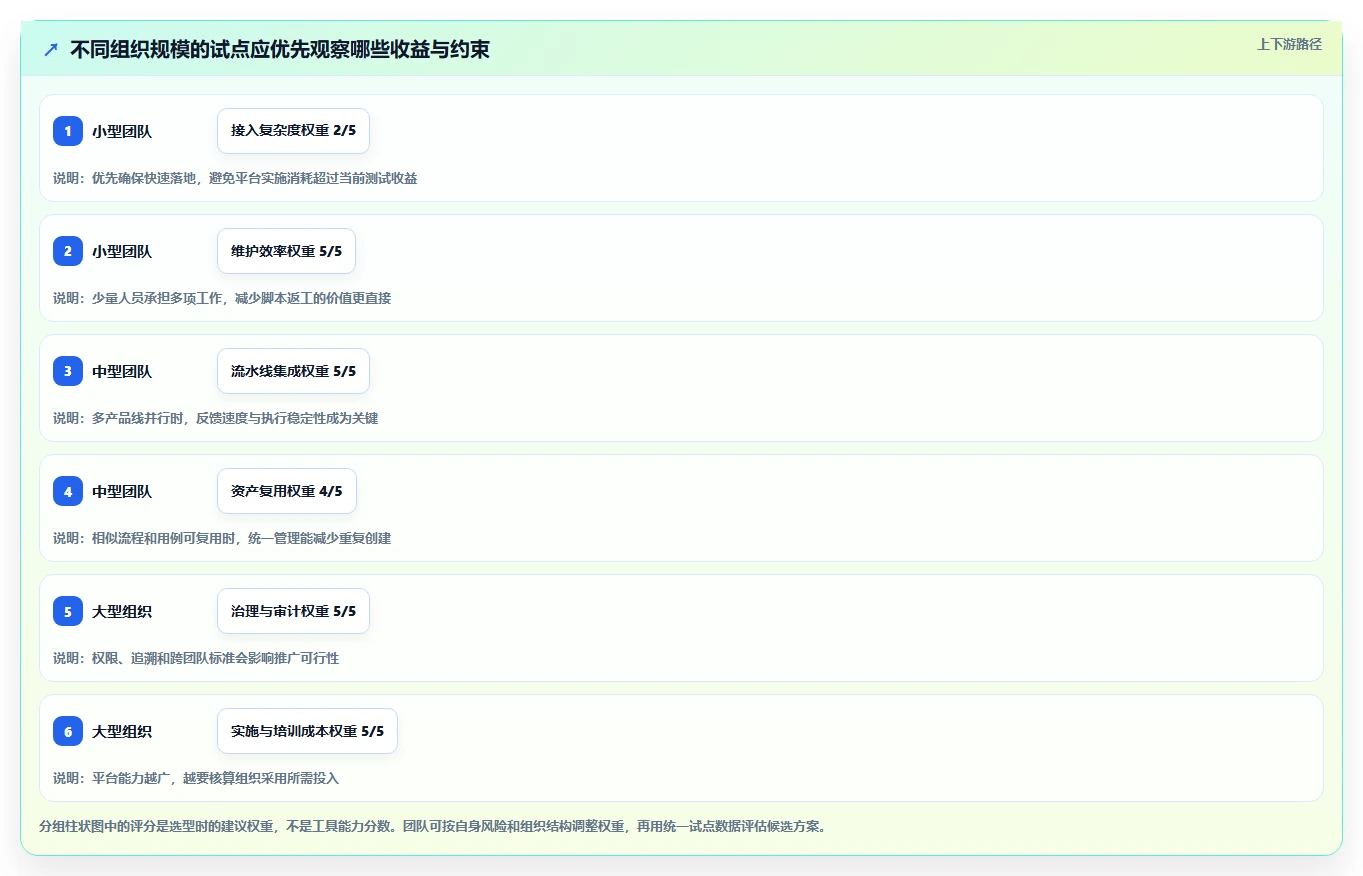The width and height of the screenshot is (1363, 876).
Task: Click the 上下游路径 label in the header
Action: (x=1289, y=44)
